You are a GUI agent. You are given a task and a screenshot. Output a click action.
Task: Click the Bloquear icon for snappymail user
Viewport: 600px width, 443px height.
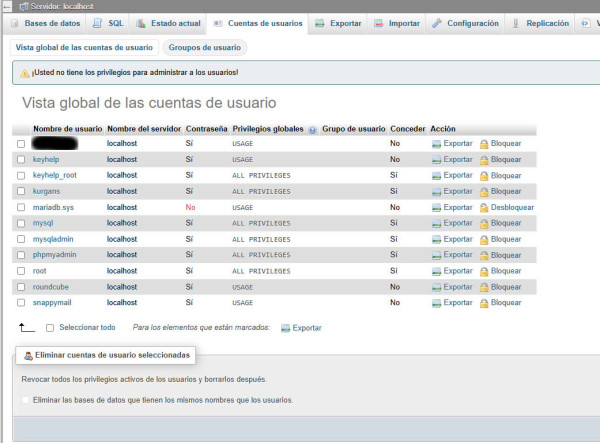point(484,303)
